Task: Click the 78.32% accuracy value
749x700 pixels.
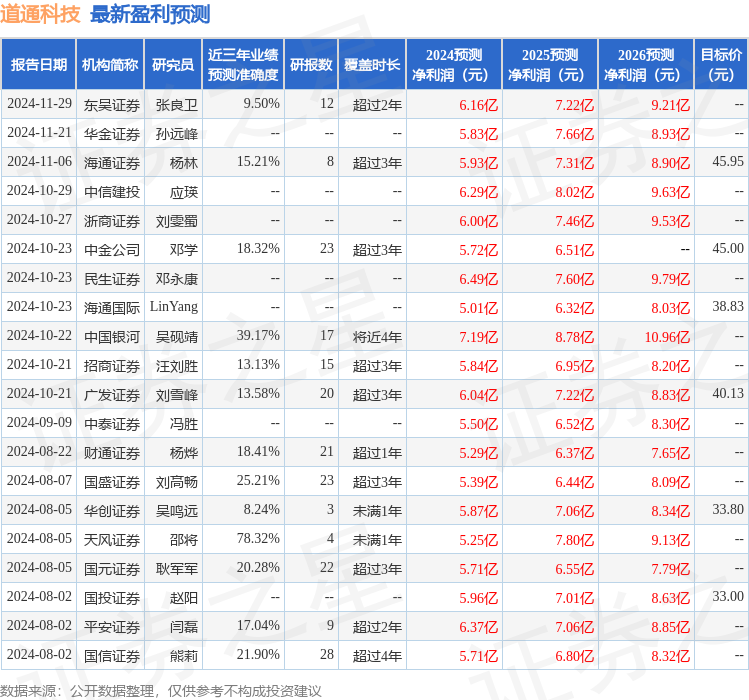Action: point(258,539)
